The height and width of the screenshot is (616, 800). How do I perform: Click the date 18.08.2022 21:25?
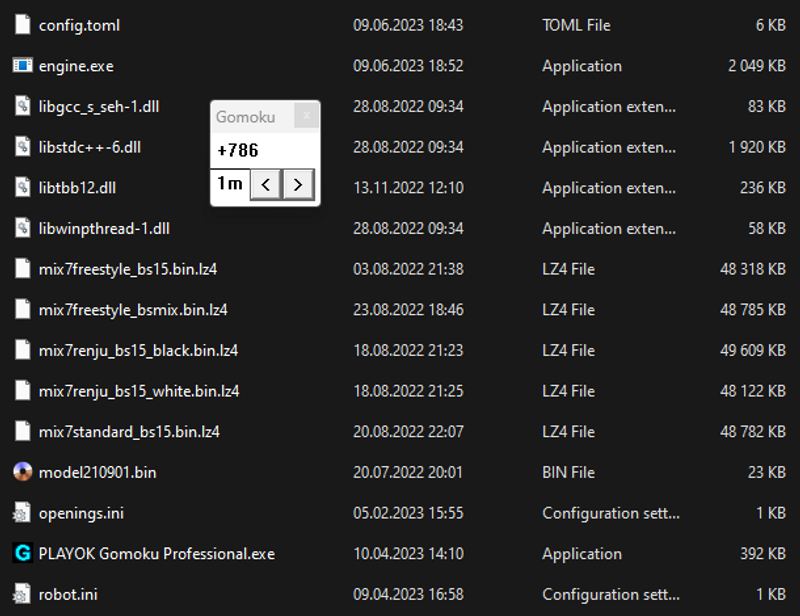[x=408, y=391]
